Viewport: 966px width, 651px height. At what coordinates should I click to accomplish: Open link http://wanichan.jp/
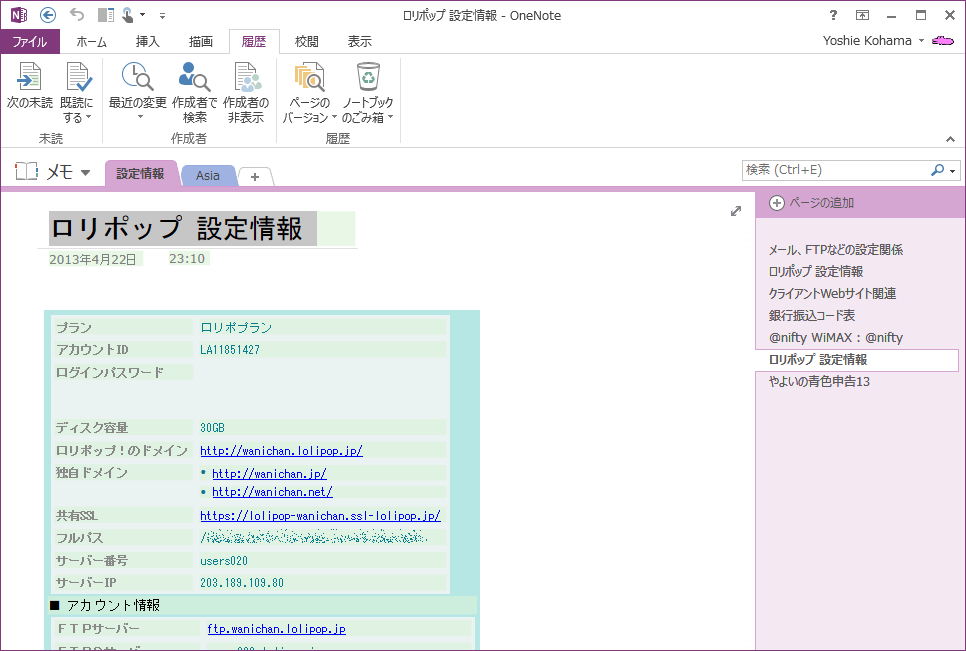coord(269,474)
